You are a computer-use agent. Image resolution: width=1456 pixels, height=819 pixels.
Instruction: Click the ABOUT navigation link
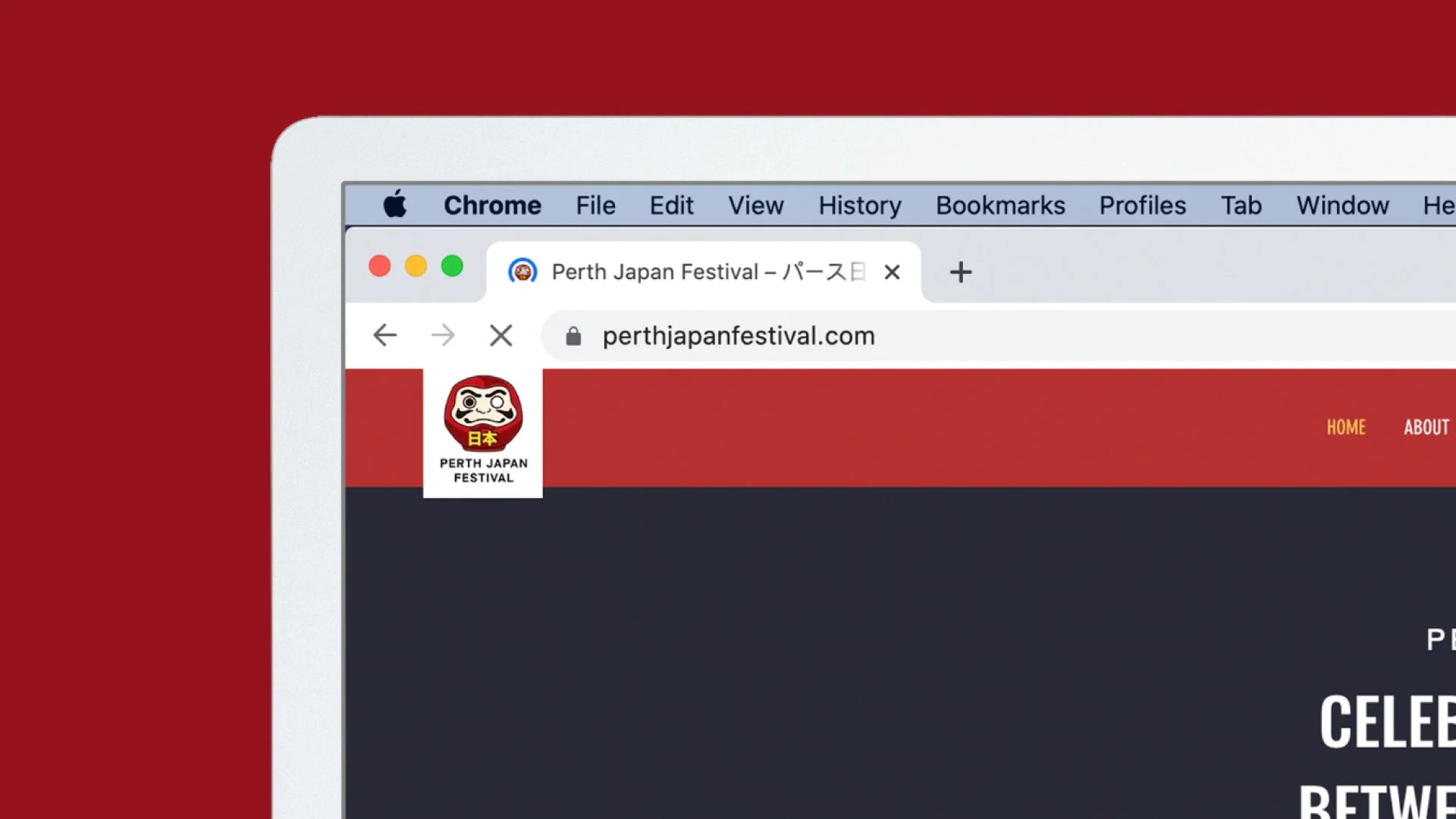click(1426, 427)
